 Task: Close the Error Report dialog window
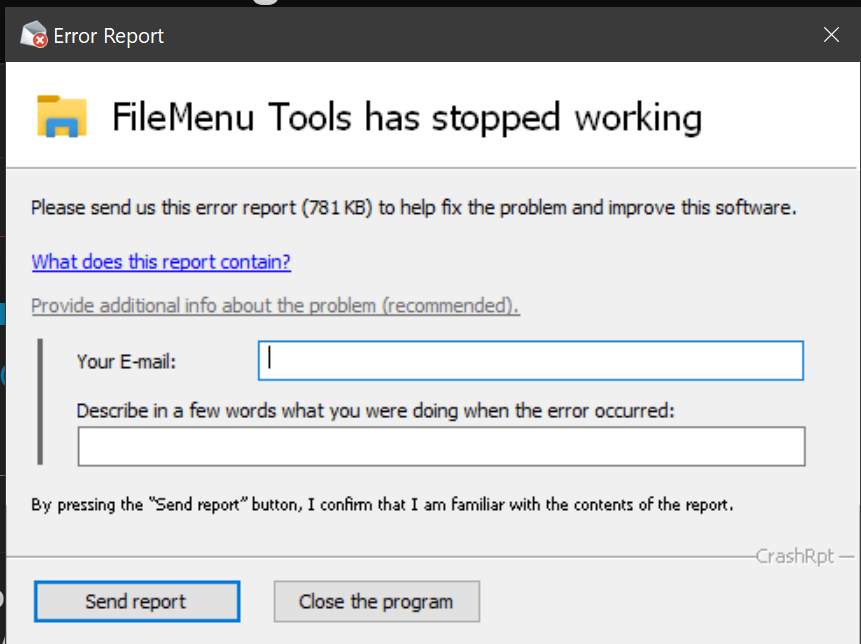pos(830,35)
